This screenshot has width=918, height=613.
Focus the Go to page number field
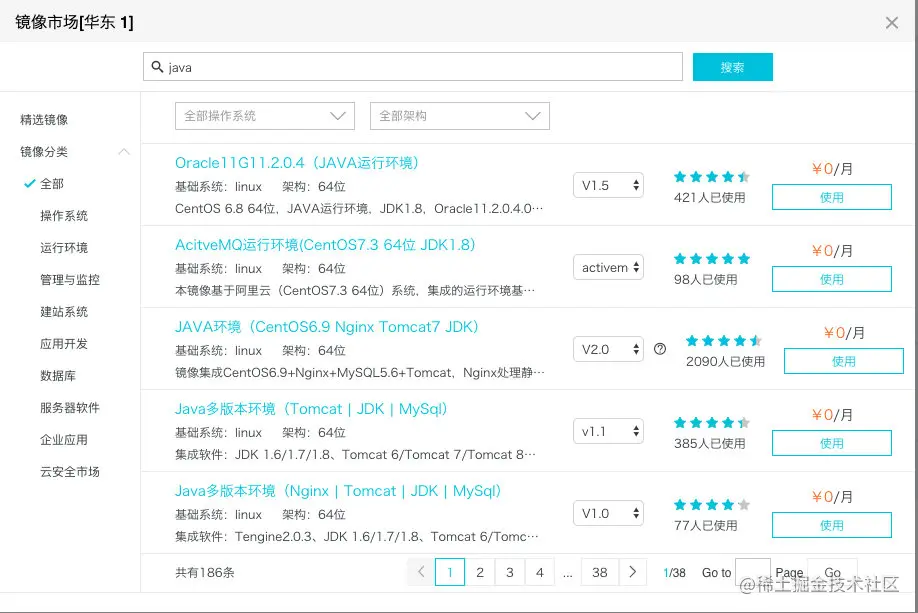pos(752,572)
